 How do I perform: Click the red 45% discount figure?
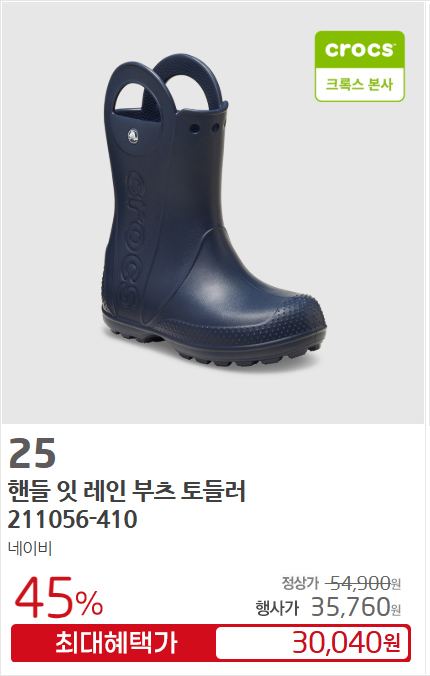59,597
